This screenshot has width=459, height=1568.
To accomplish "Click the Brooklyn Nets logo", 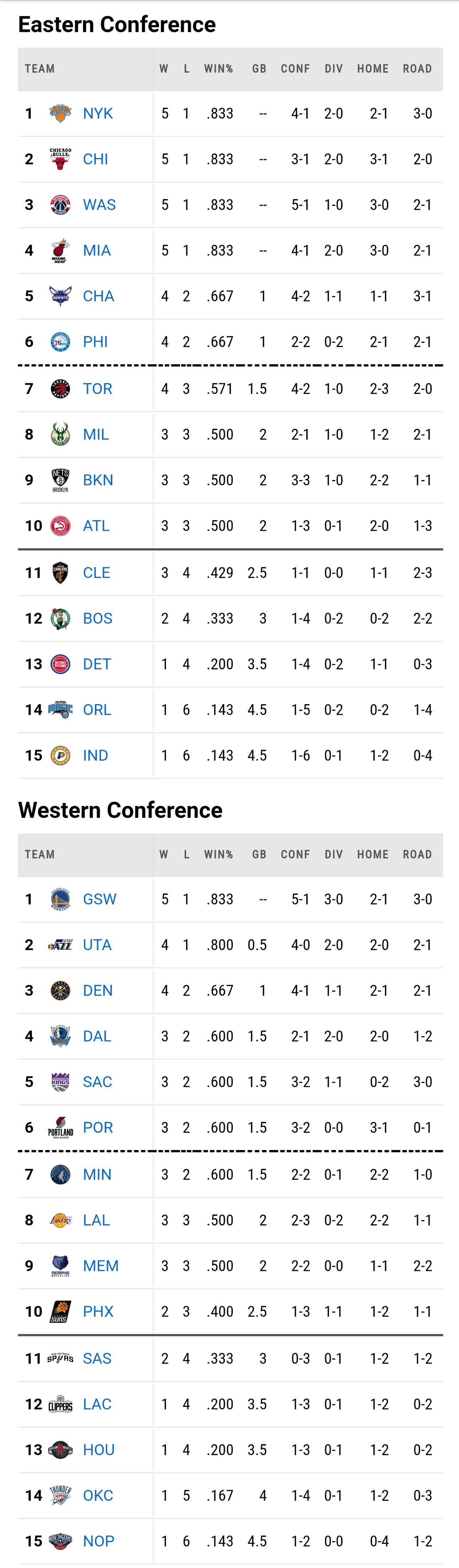I will pos(60,479).
